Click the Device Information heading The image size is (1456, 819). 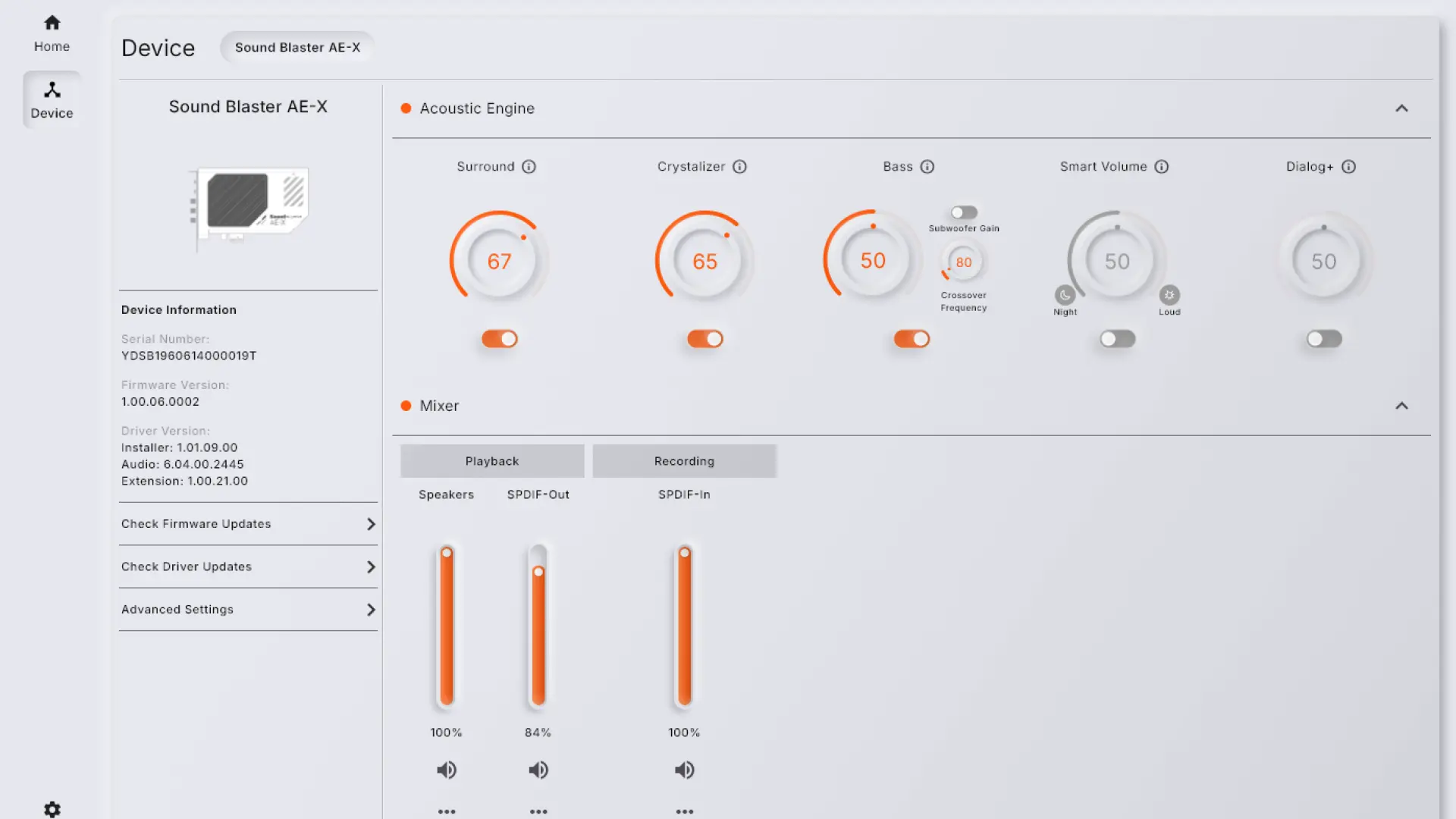[179, 309]
